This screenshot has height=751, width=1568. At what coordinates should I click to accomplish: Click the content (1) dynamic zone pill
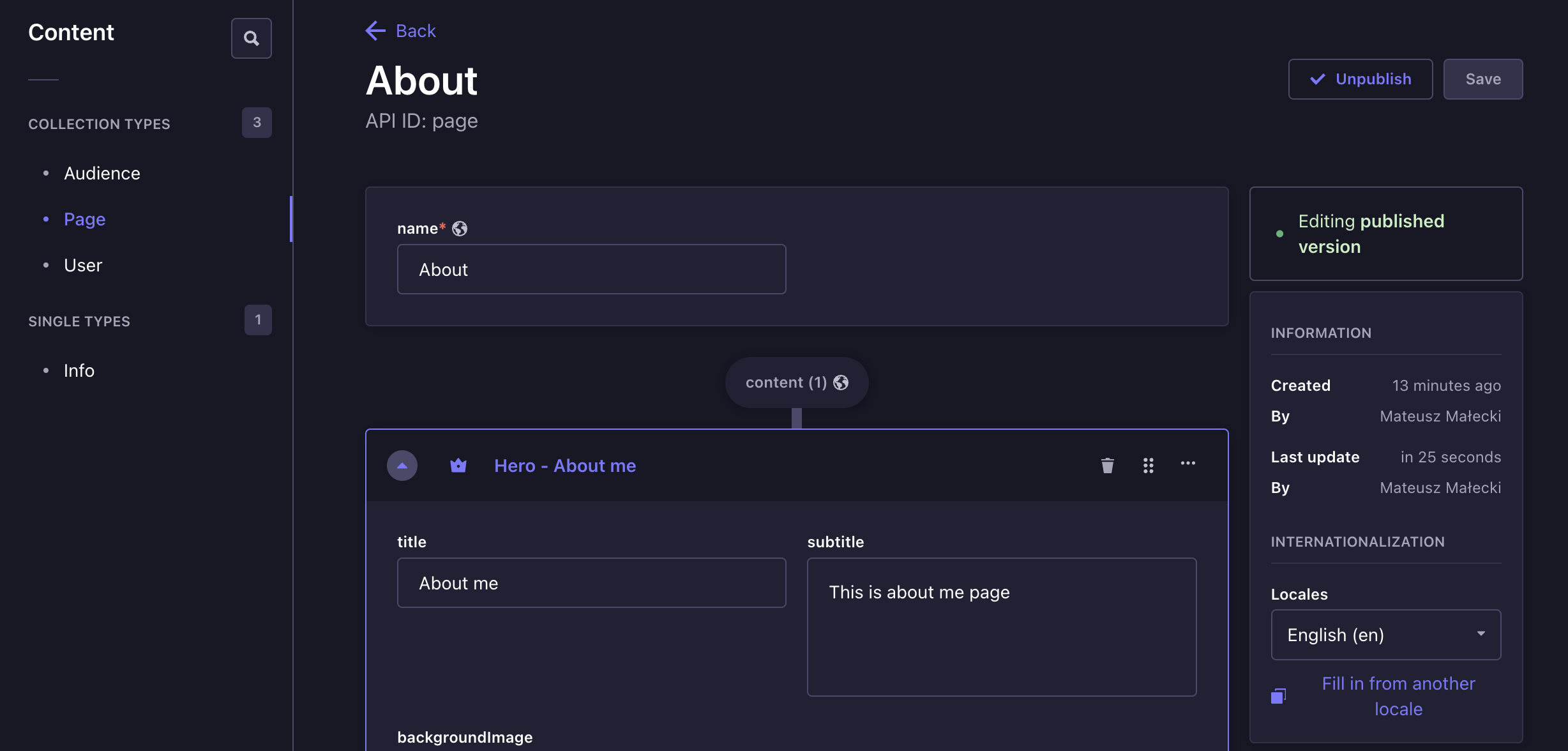coord(796,383)
